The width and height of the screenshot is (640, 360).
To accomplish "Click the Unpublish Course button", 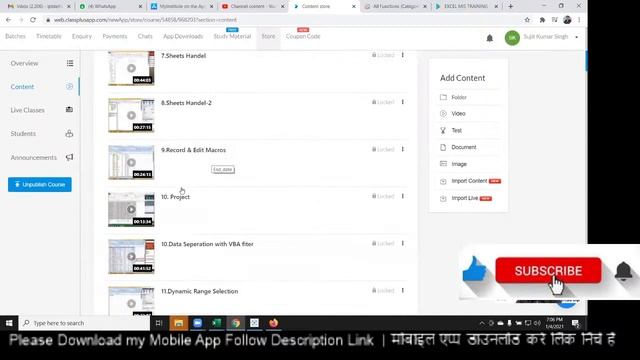I will 40,184.
